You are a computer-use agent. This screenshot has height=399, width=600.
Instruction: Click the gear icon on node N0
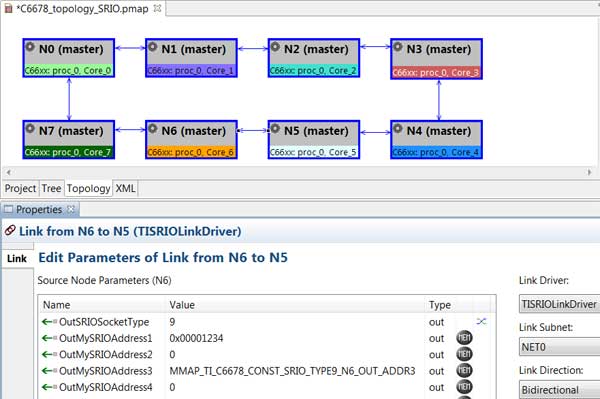(x=30, y=47)
